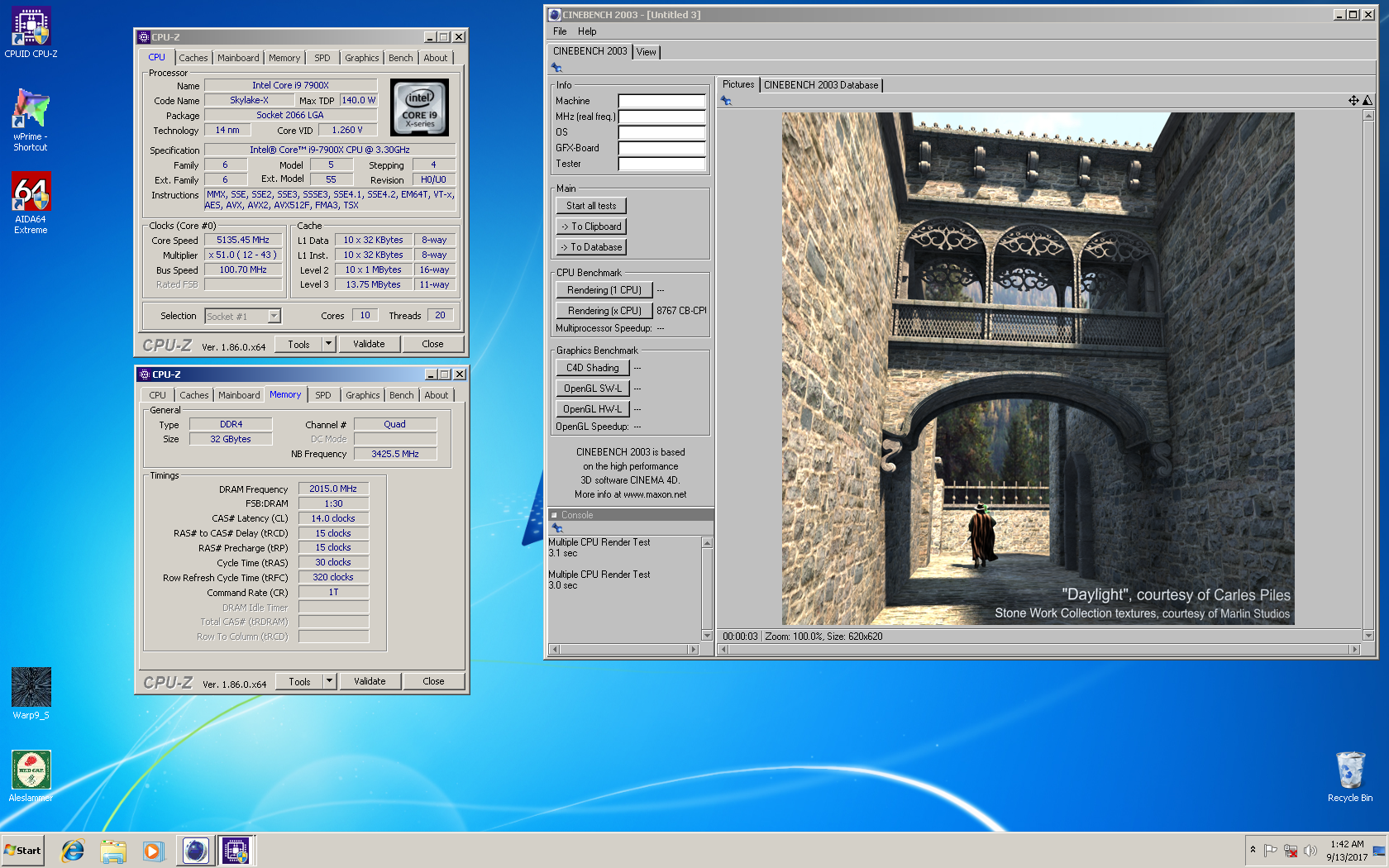This screenshot has width=1389, height=868.
Task: Open the Start menu
Action: point(23,850)
